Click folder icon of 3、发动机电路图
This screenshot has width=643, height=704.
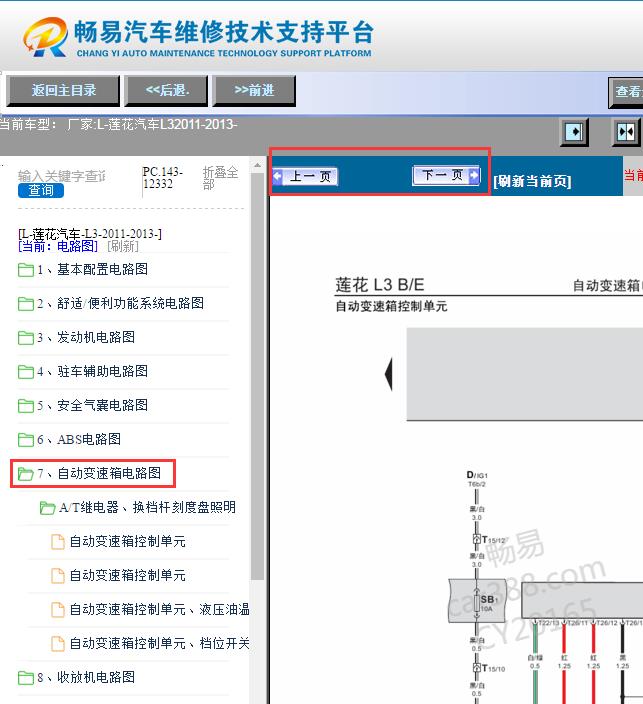(x=26, y=338)
